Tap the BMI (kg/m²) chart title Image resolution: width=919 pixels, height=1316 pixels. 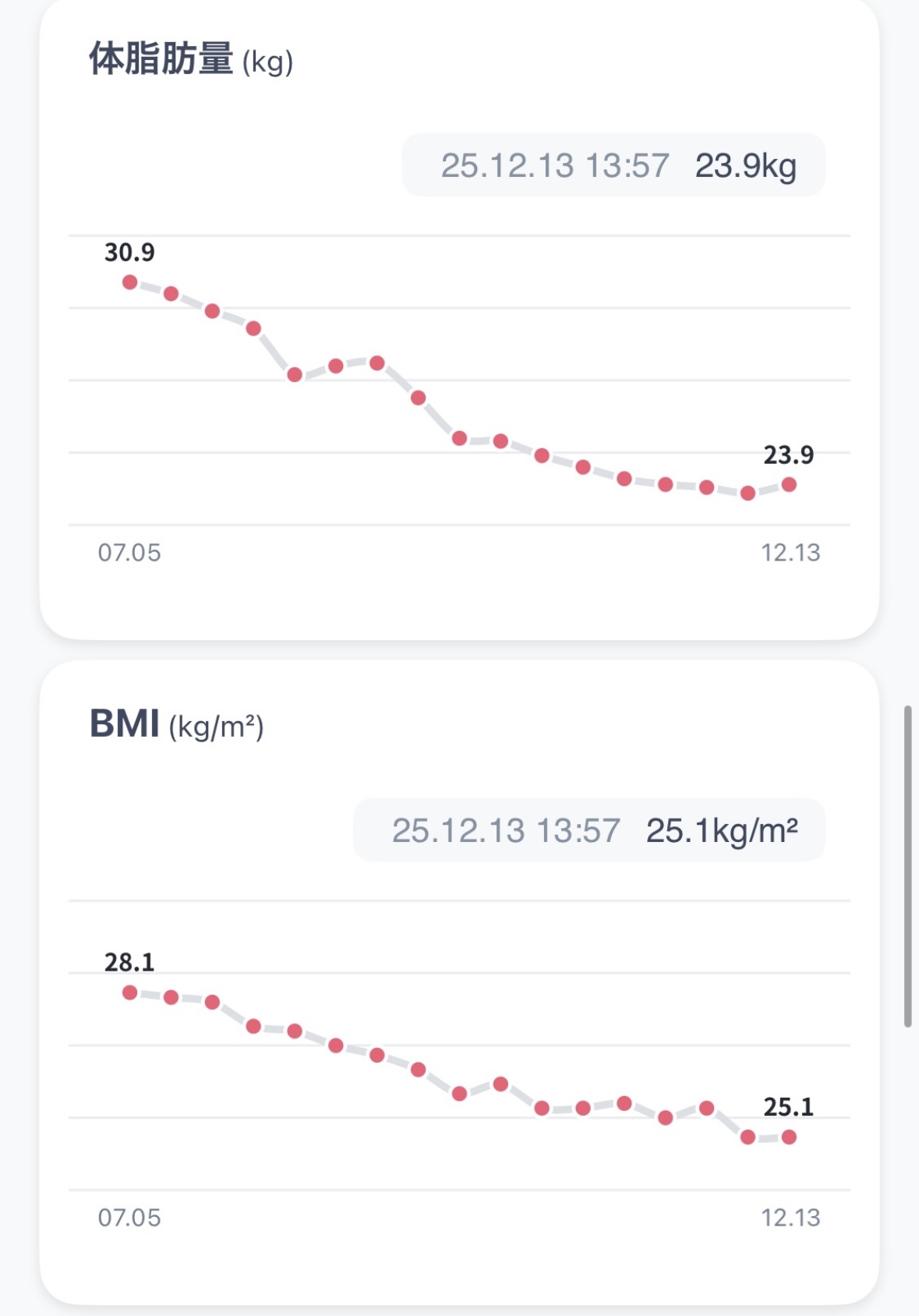click(177, 724)
